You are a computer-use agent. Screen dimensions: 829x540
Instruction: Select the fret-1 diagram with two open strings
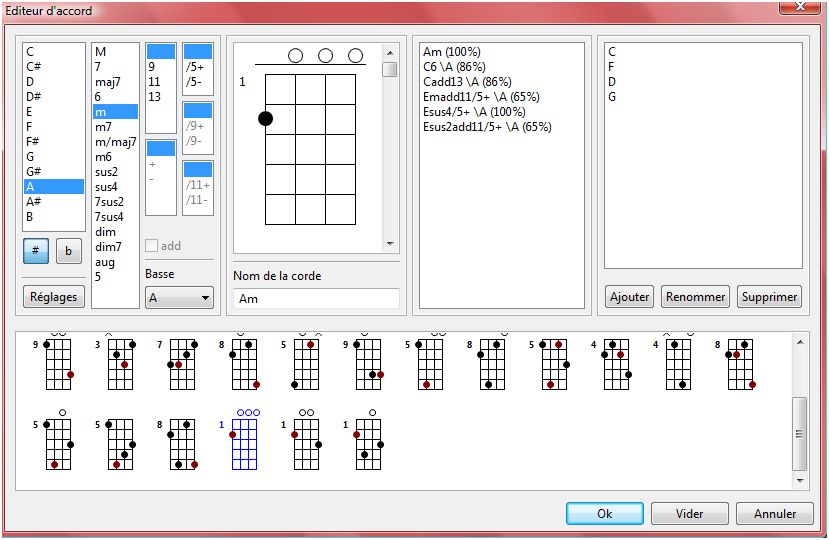coord(307,444)
